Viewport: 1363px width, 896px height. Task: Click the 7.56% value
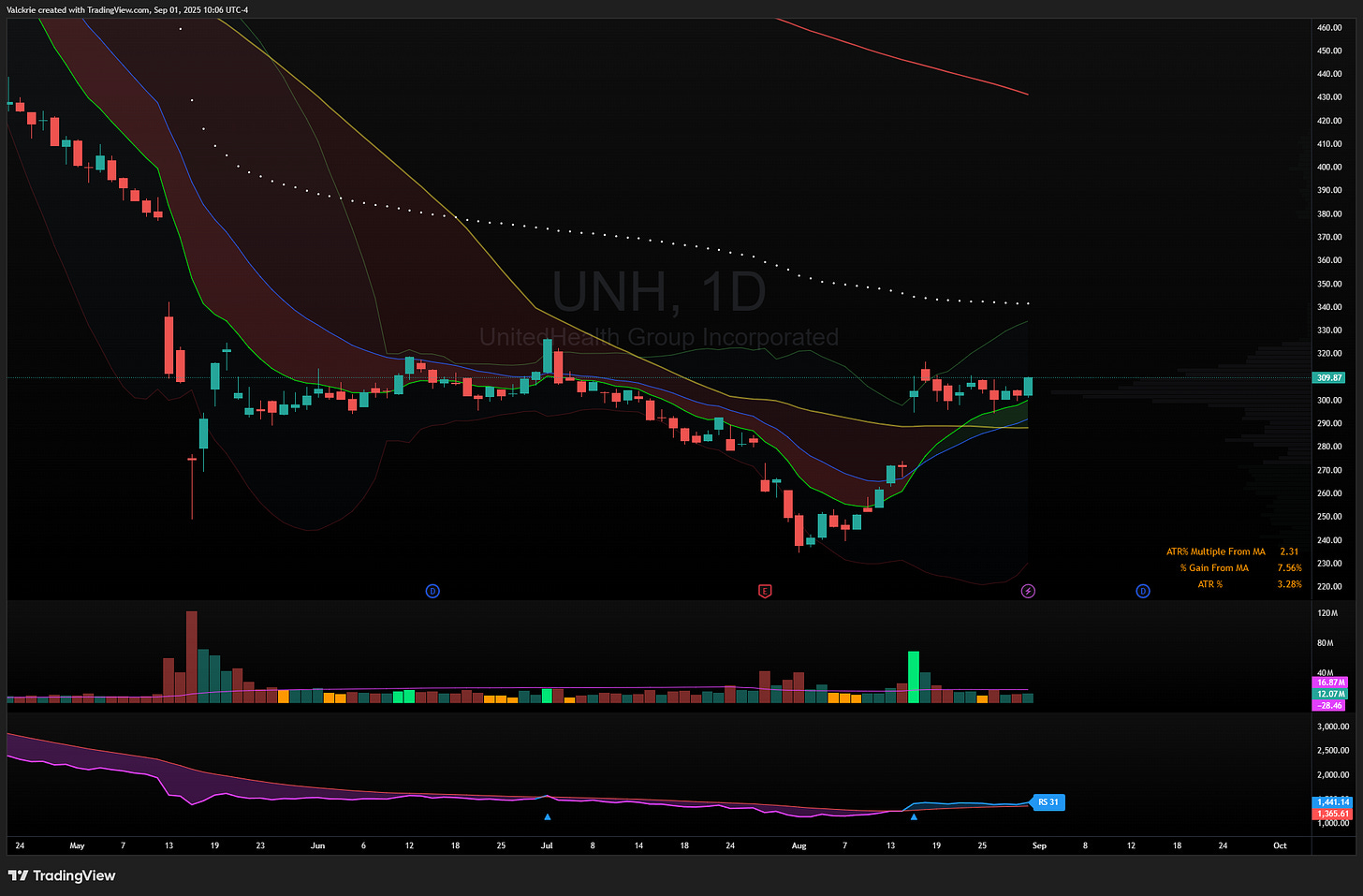point(1290,567)
